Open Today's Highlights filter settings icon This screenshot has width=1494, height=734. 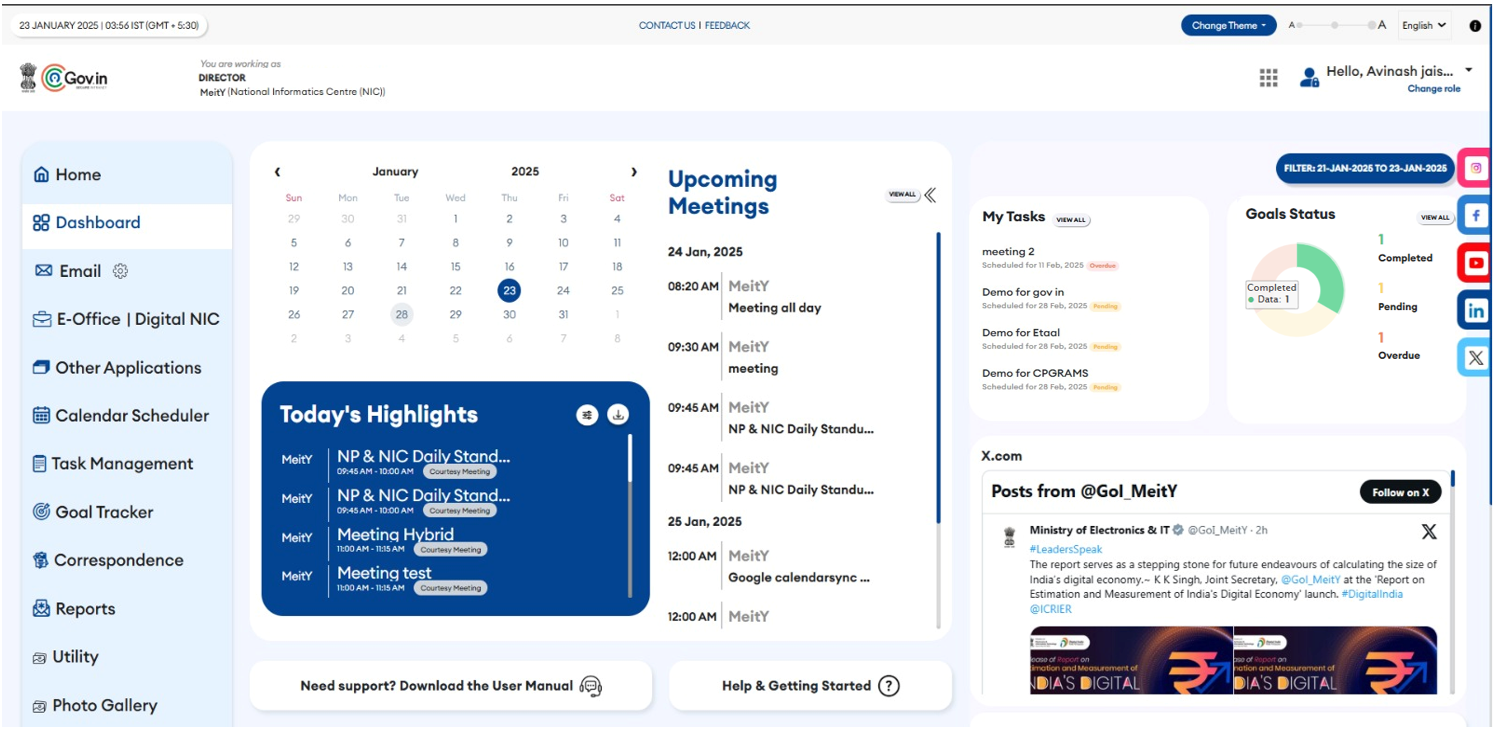pos(587,415)
